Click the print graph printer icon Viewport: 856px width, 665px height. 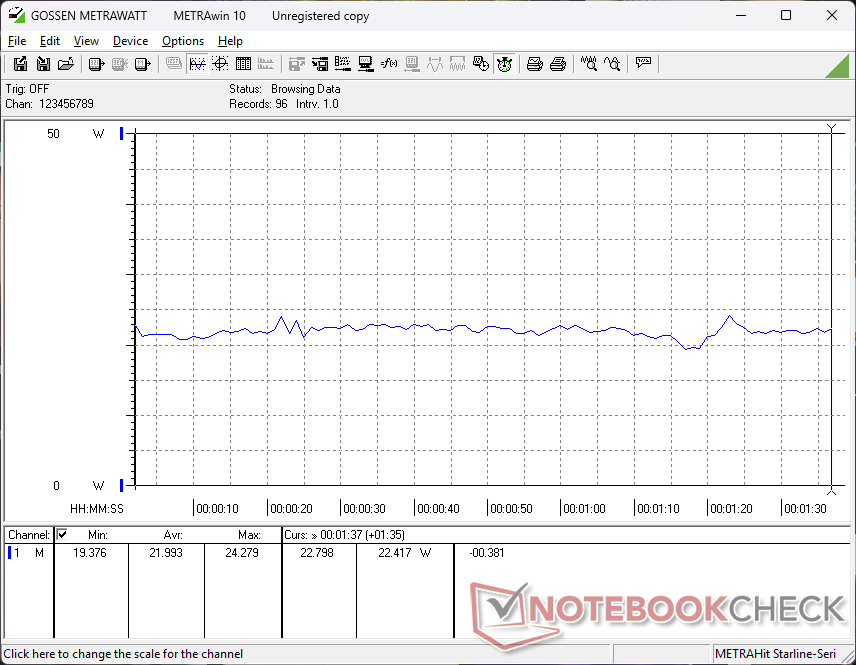534,64
